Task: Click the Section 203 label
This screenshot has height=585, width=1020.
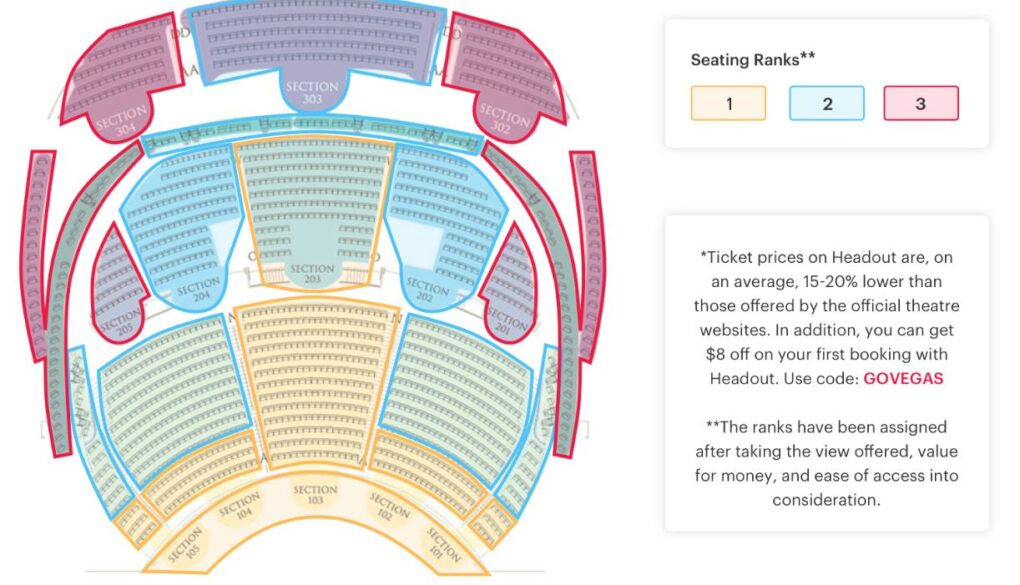Action: click(x=312, y=273)
